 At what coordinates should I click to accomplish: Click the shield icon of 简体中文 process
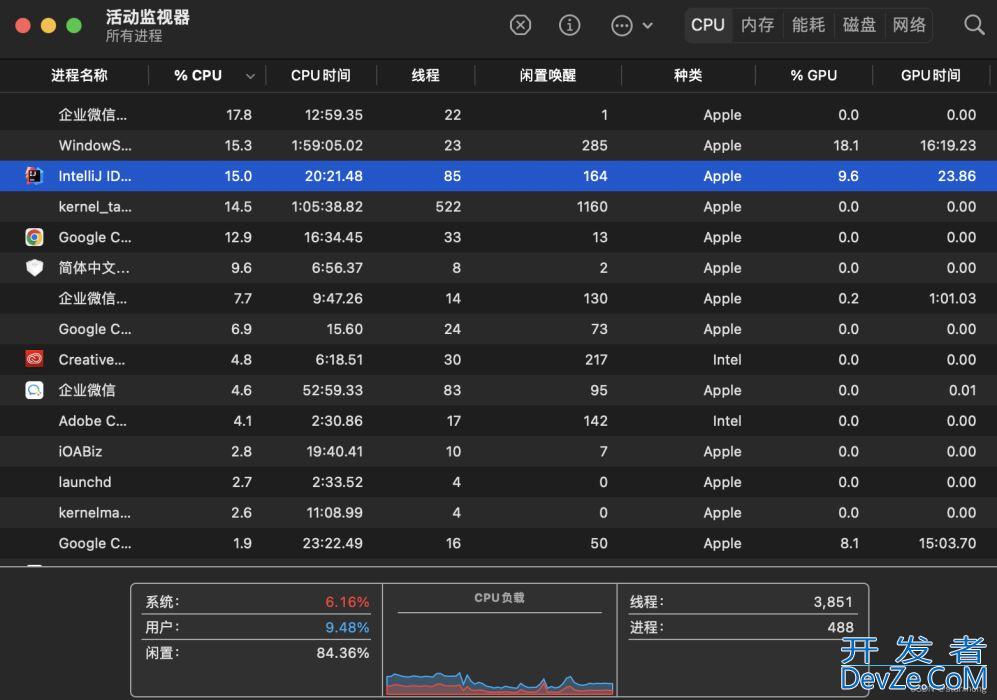pyautogui.click(x=34, y=268)
